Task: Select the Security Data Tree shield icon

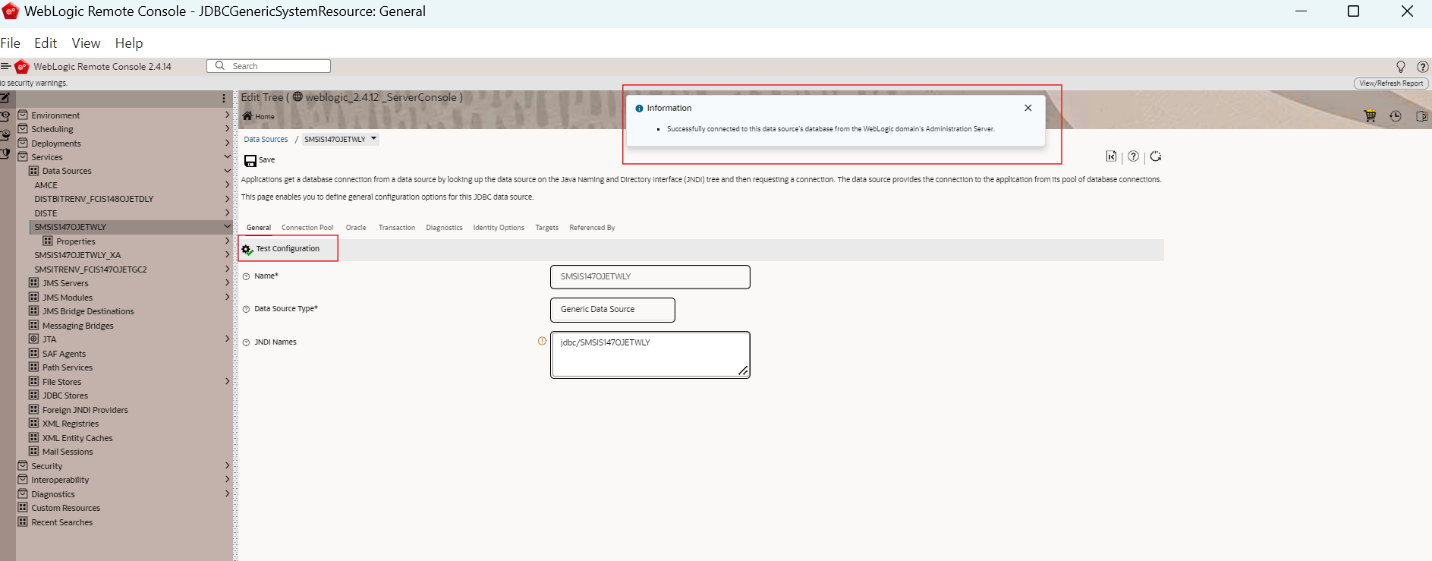Action: (5, 153)
